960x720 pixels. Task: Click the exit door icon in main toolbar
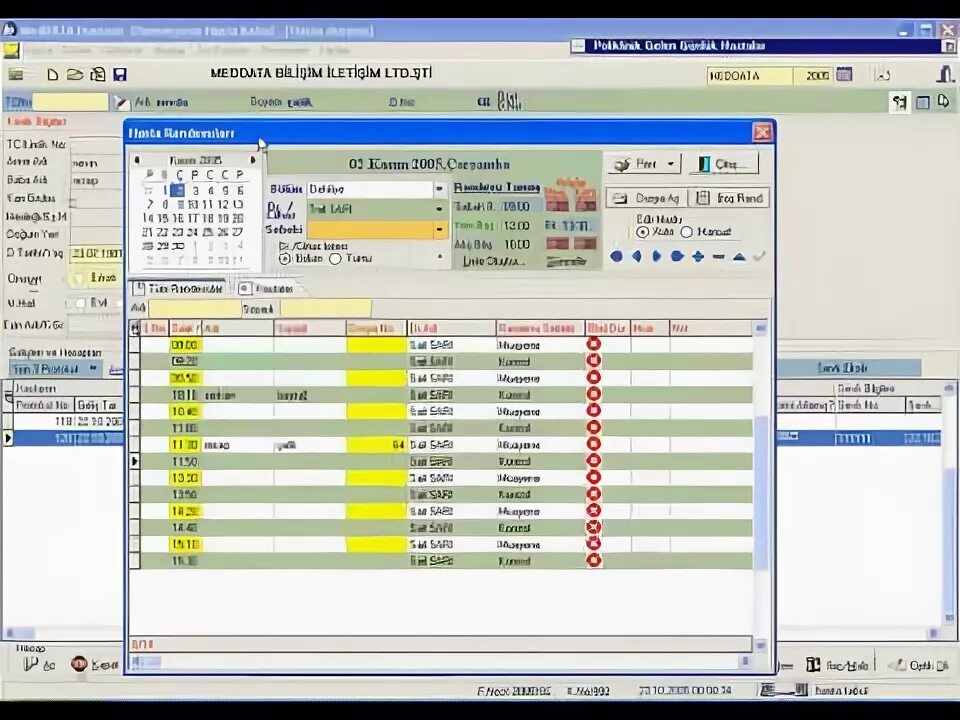[x=945, y=74]
